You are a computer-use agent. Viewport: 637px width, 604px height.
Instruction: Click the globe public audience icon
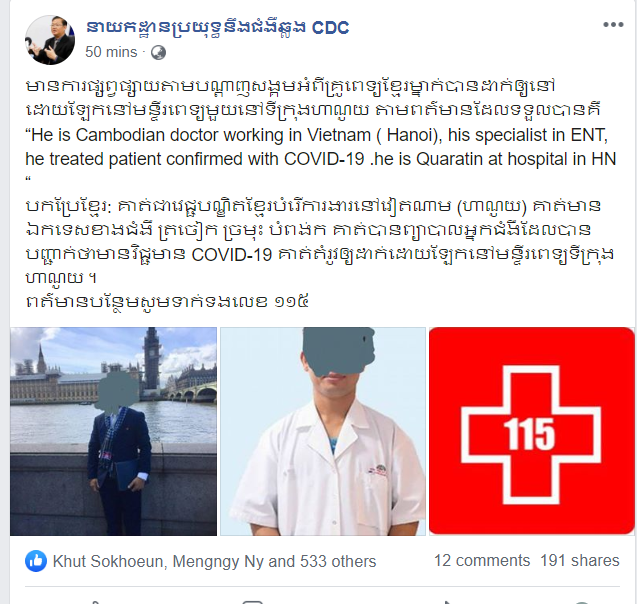point(158,53)
